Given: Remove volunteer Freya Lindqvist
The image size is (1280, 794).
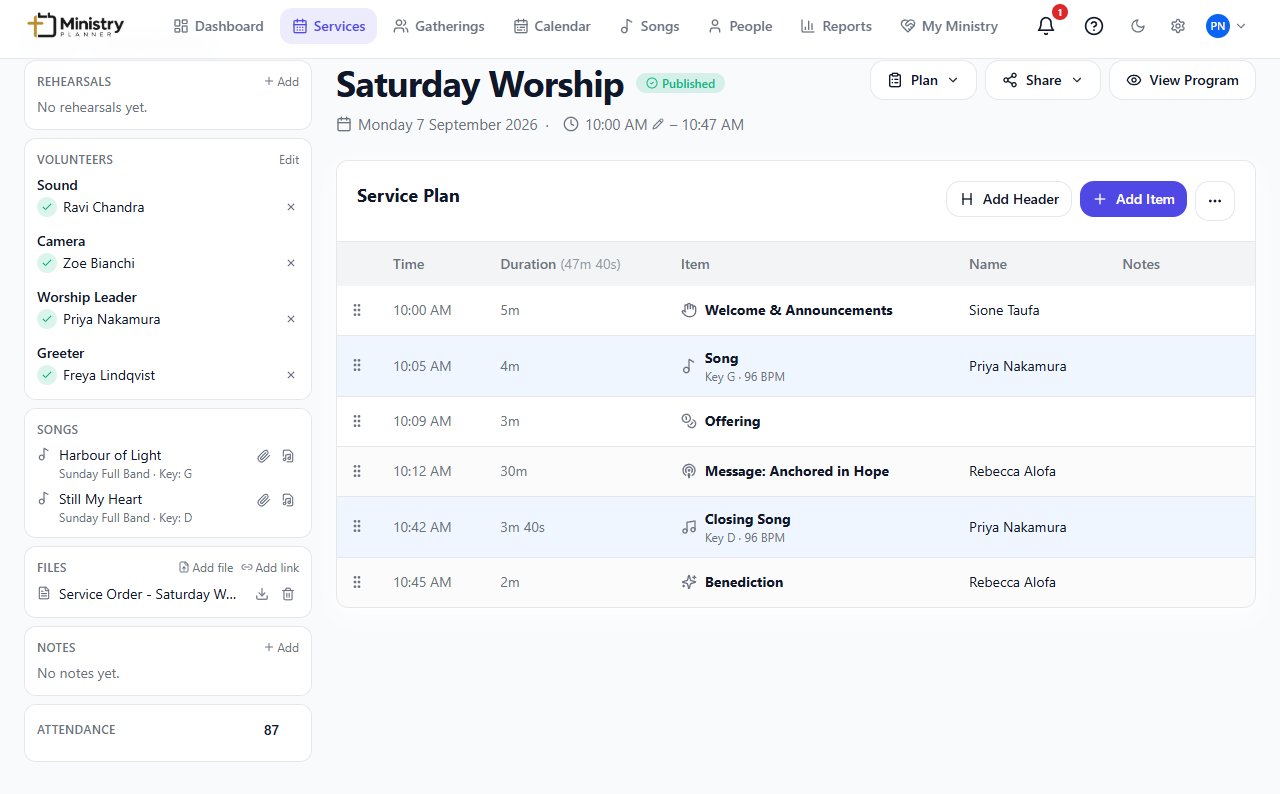Looking at the screenshot, I should tap(291, 375).
